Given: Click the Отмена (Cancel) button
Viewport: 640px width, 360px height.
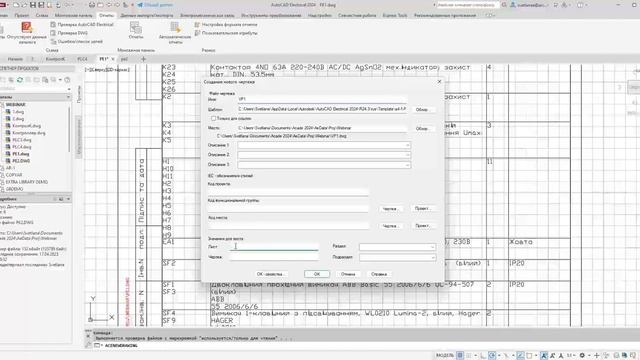Looking at the screenshot, I should point(348,274).
